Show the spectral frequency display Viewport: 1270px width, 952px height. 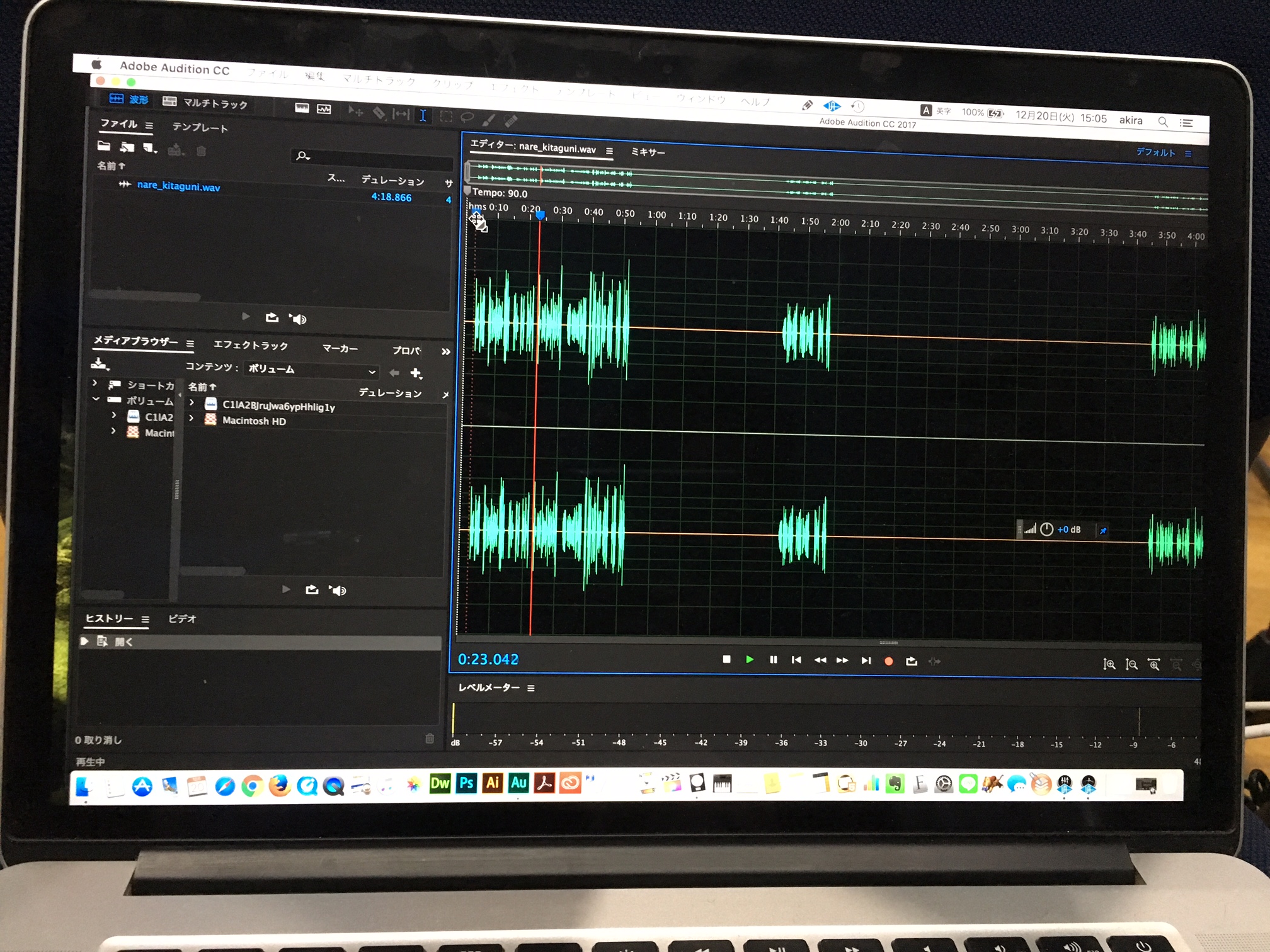(x=302, y=108)
